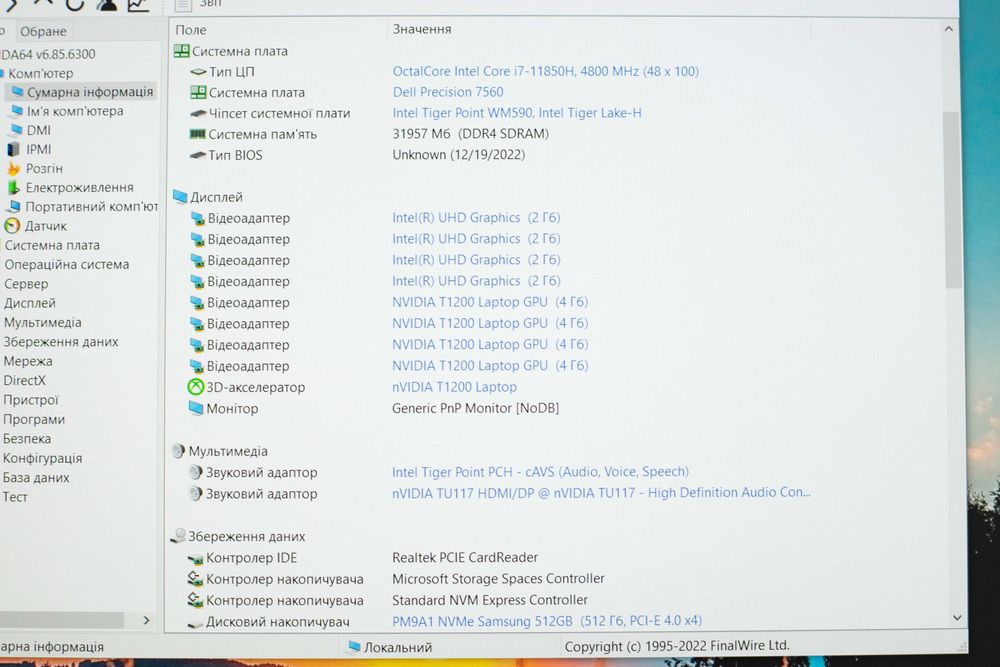This screenshot has height=667, width=1000.
Task: Open the nVIDIA T1200 Laptop link
Action: 454,387
